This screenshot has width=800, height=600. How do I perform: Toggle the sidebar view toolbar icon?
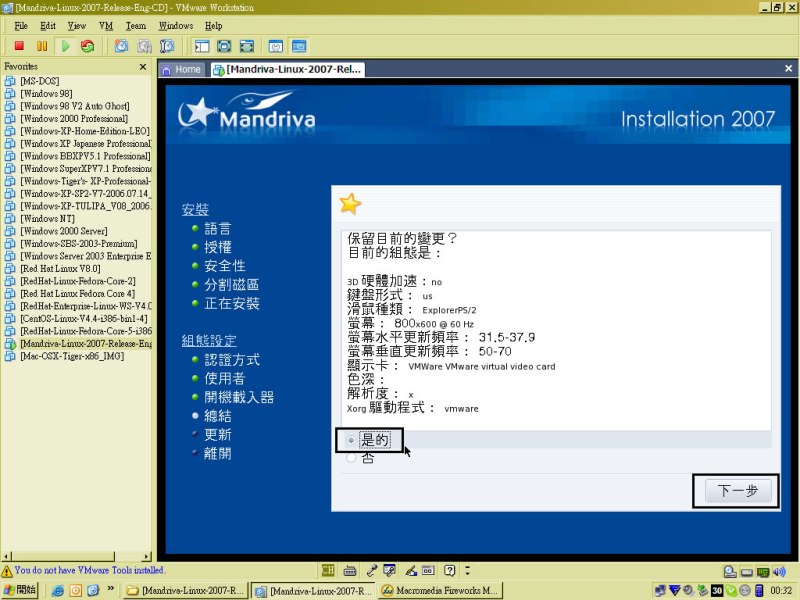pyautogui.click(x=202, y=46)
